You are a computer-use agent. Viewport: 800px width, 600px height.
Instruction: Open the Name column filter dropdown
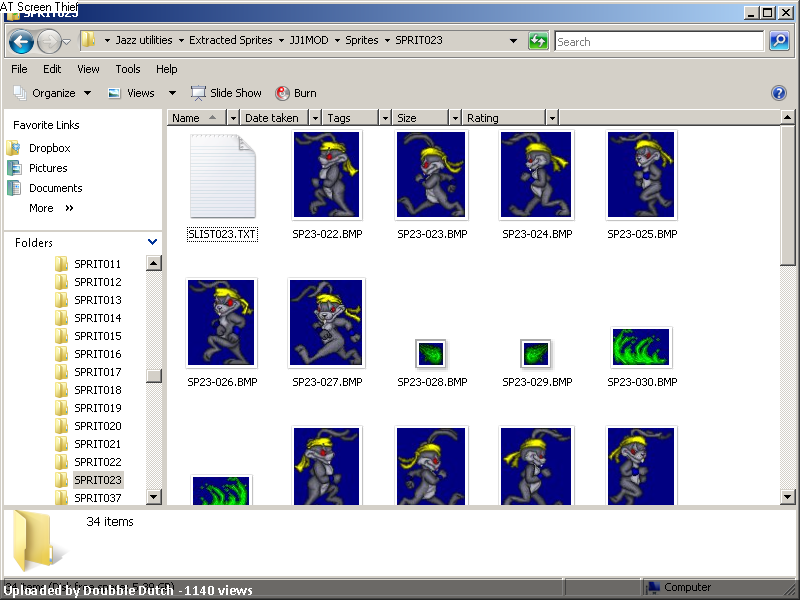(233, 118)
